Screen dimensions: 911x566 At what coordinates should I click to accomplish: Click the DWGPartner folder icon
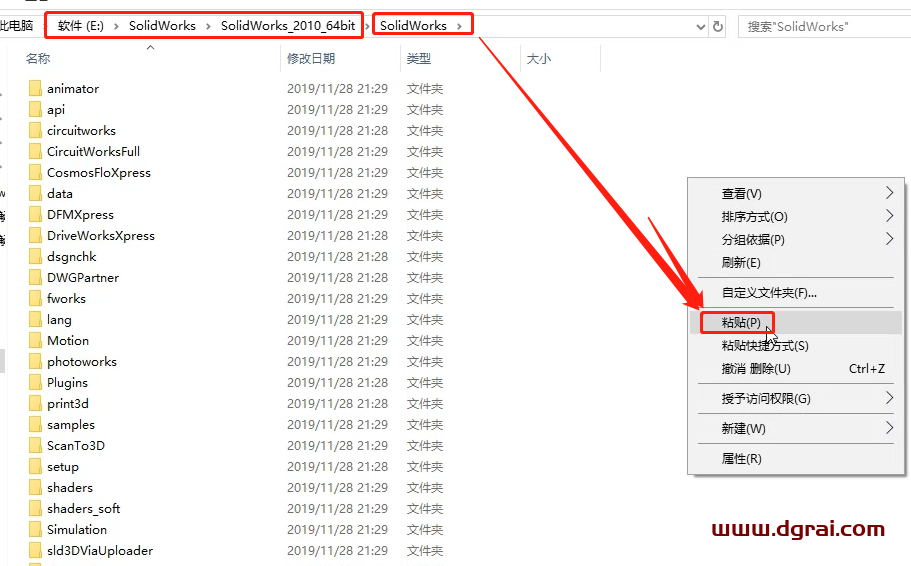pyautogui.click(x=35, y=277)
